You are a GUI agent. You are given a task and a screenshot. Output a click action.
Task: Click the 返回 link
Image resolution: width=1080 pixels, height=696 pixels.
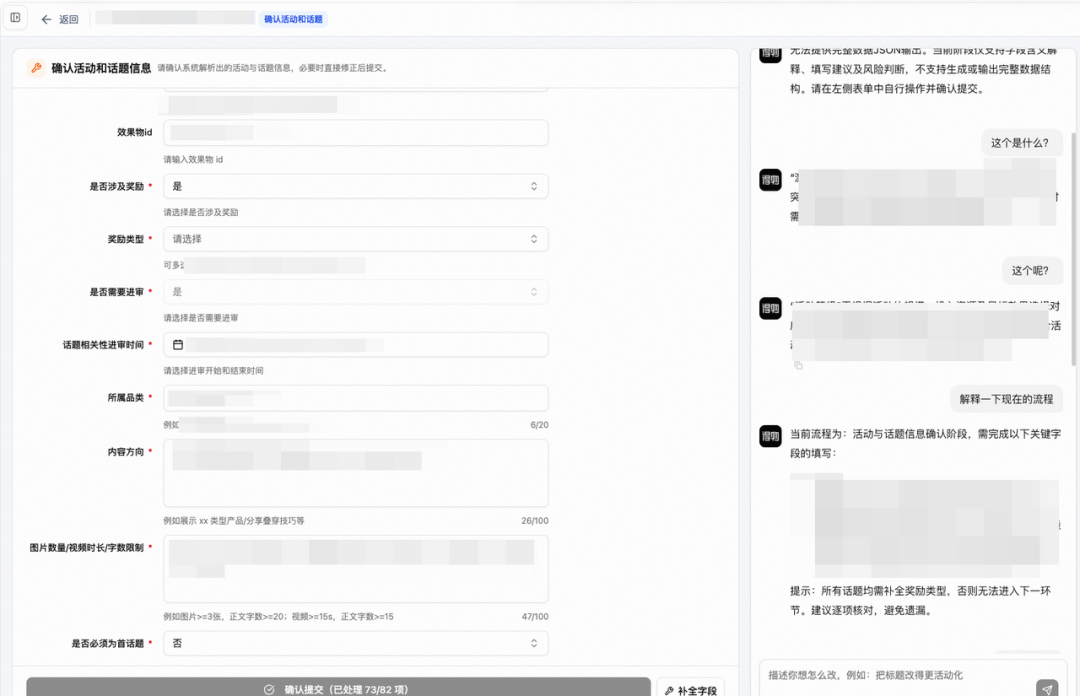pyautogui.click(x=68, y=19)
